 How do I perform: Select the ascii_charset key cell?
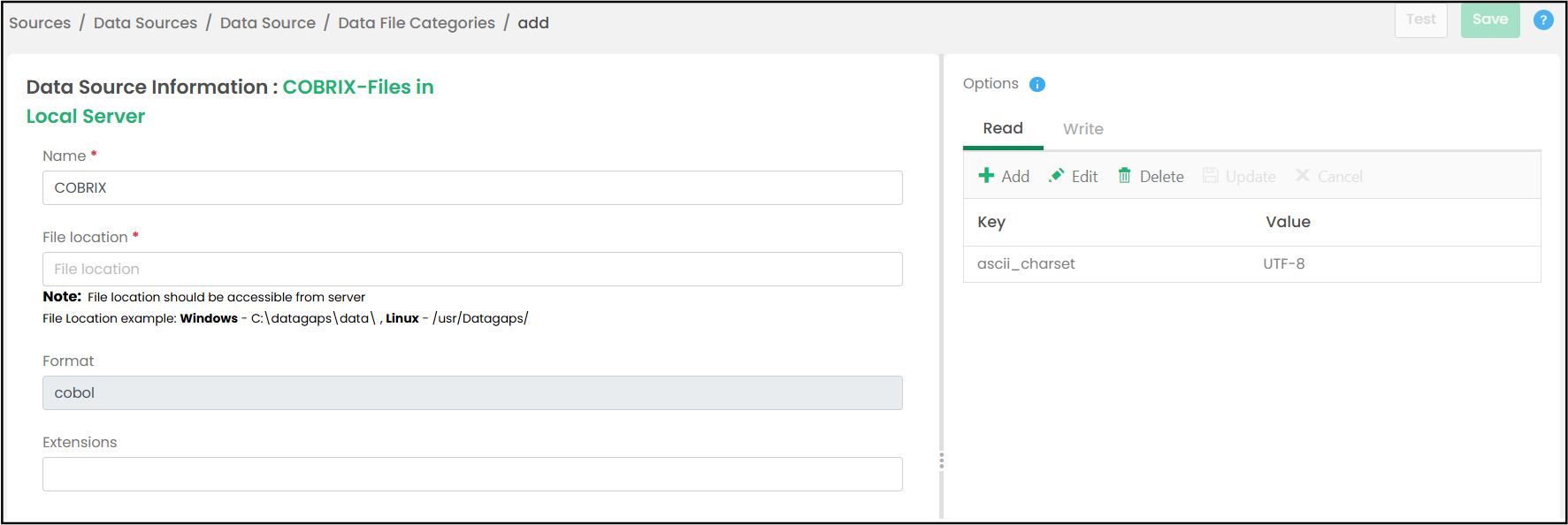(x=1026, y=263)
